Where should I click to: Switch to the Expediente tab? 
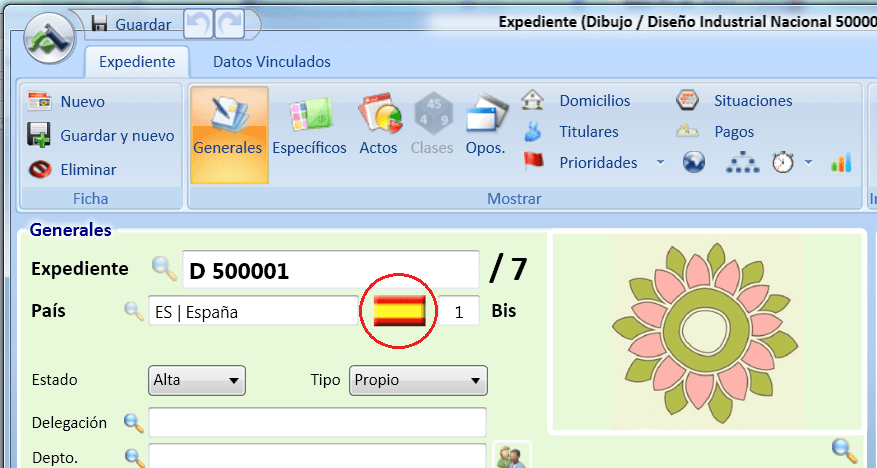137,62
